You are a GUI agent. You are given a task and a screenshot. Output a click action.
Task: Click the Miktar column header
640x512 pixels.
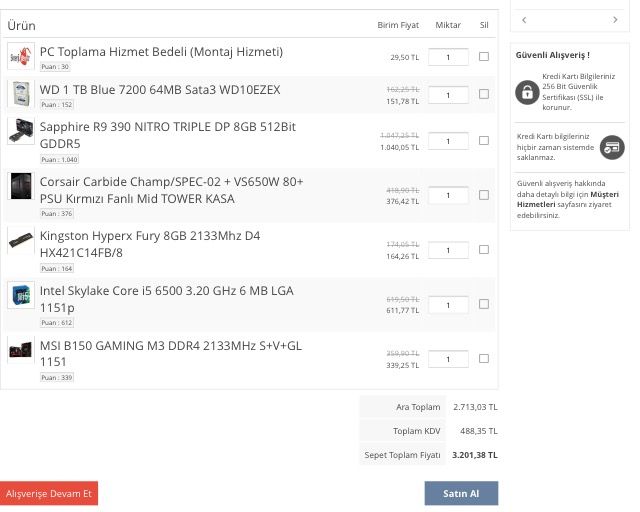pos(448,25)
